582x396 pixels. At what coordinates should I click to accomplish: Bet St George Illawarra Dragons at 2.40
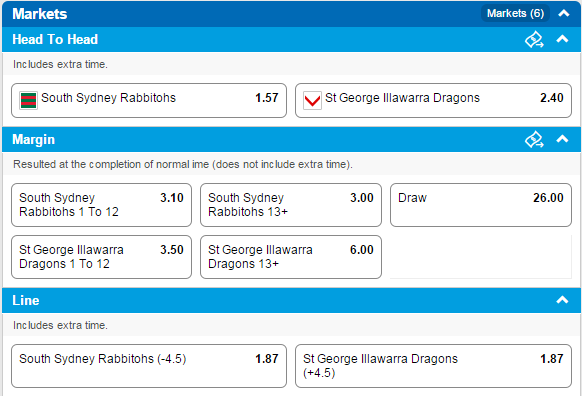pyautogui.click(x=433, y=101)
